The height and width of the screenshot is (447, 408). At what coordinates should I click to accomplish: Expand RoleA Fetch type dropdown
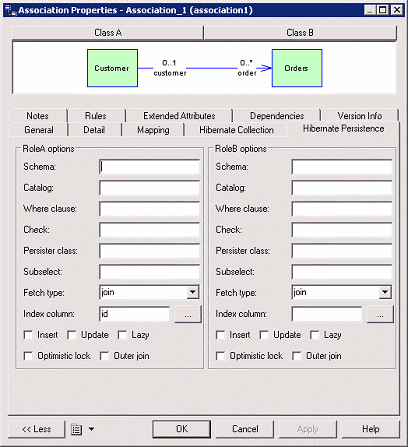[x=192, y=292]
